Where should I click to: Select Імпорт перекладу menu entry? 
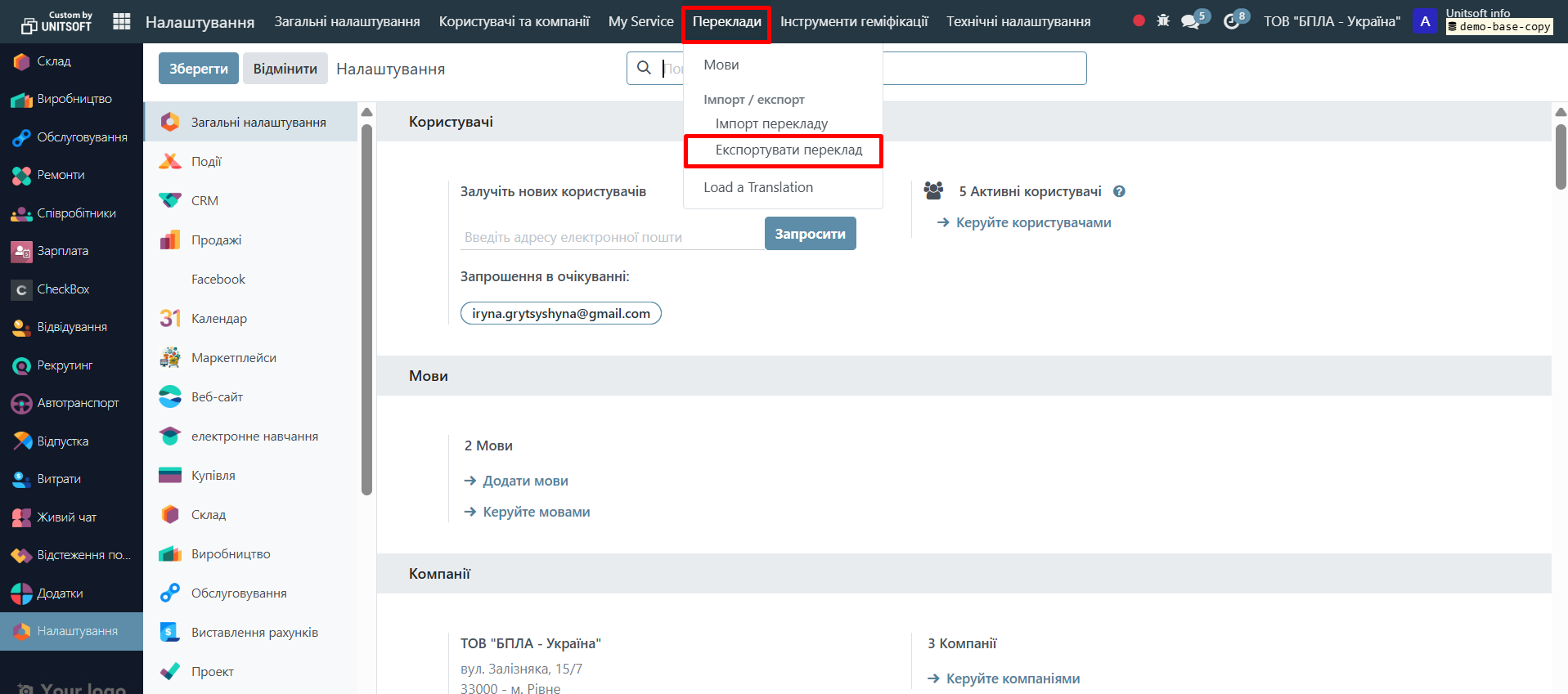coord(771,124)
